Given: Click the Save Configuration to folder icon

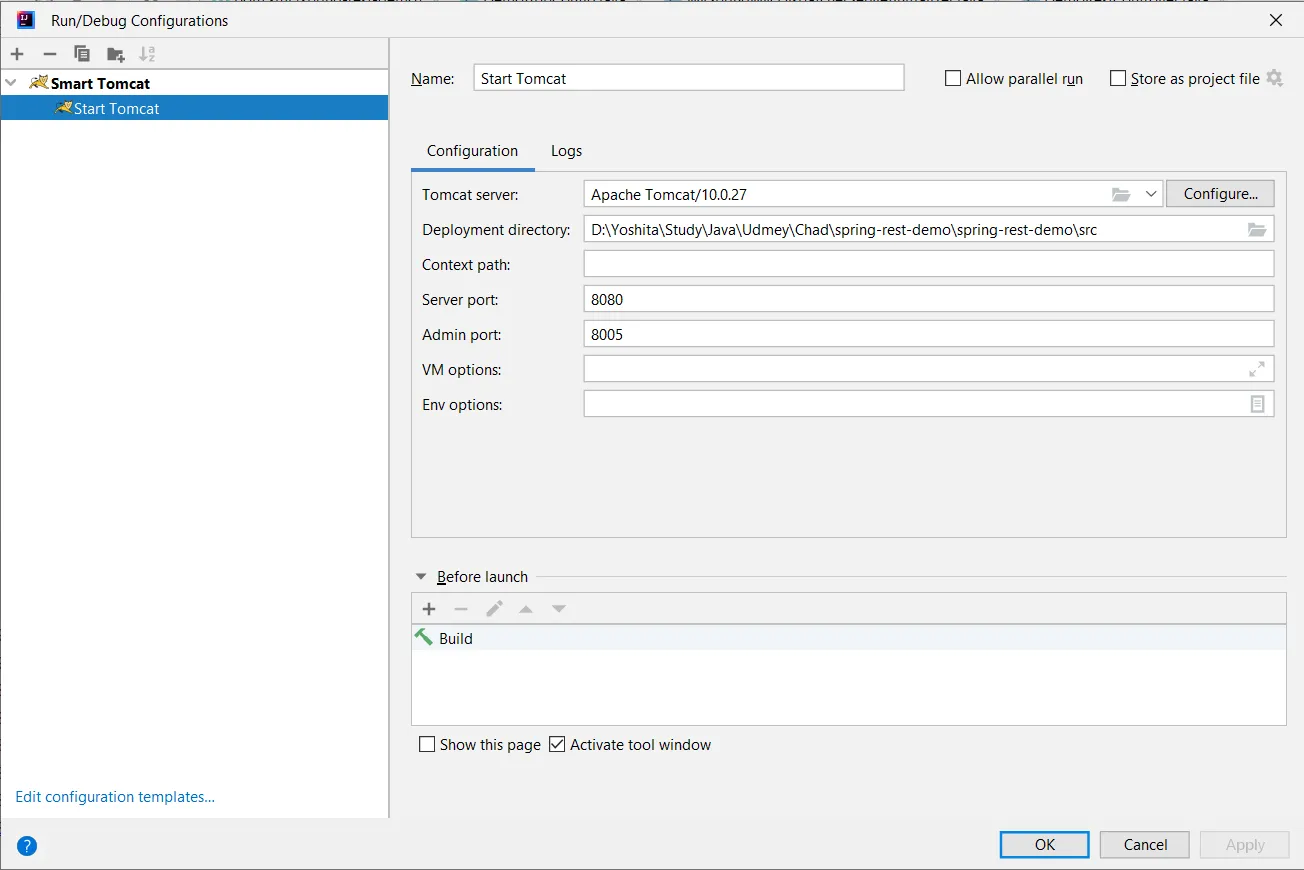Looking at the screenshot, I should (116, 54).
